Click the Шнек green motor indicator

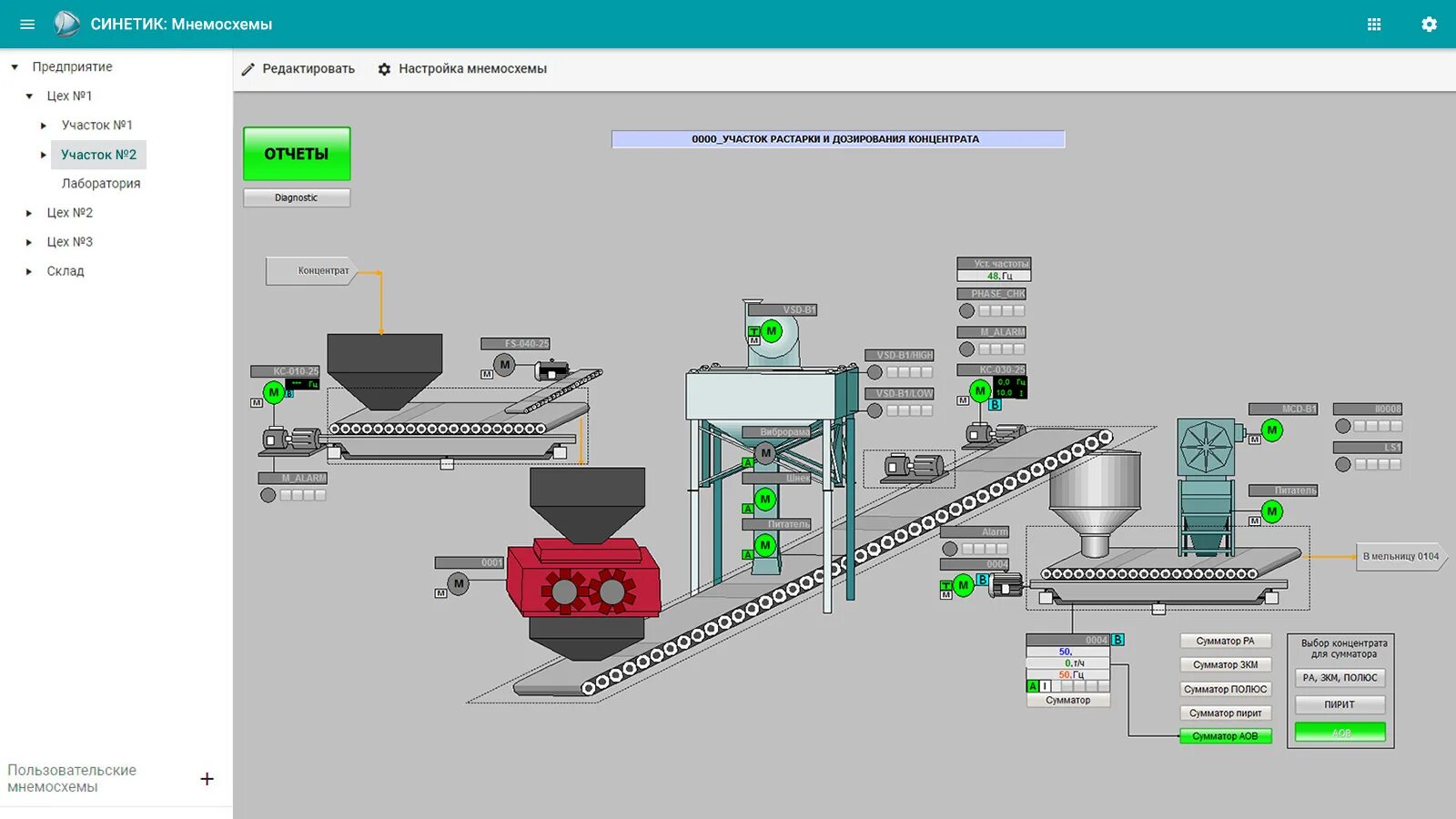click(765, 499)
